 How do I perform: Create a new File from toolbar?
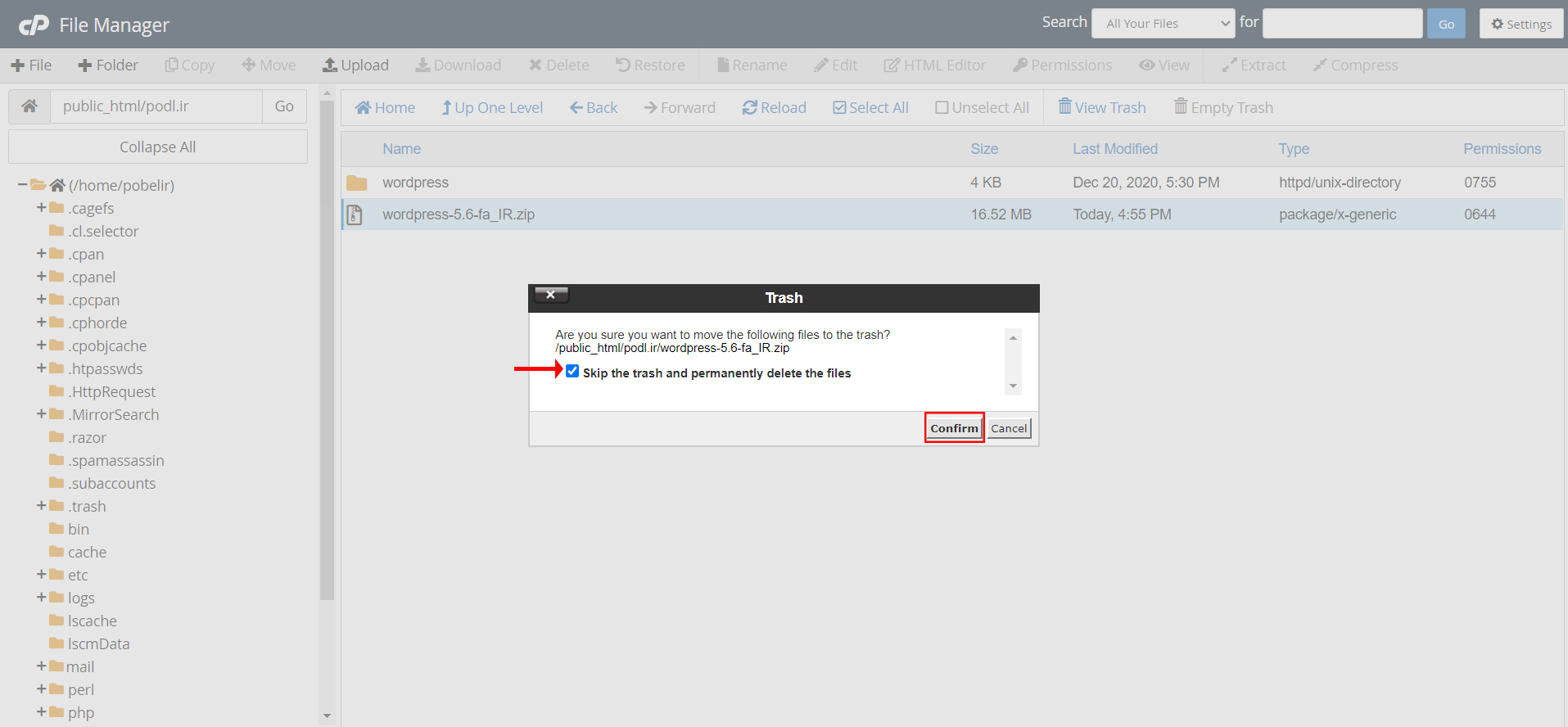coord(31,65)
